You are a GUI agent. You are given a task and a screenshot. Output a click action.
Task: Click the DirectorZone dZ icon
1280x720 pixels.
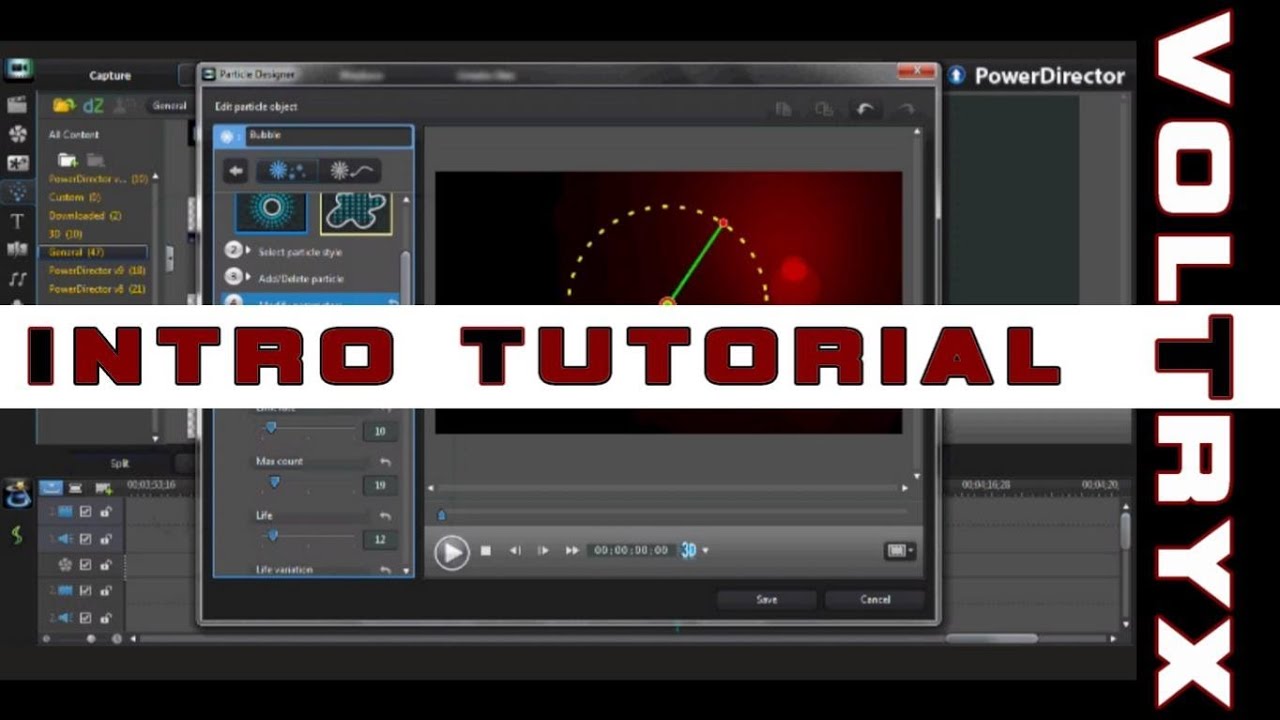(x=93, y=105)
